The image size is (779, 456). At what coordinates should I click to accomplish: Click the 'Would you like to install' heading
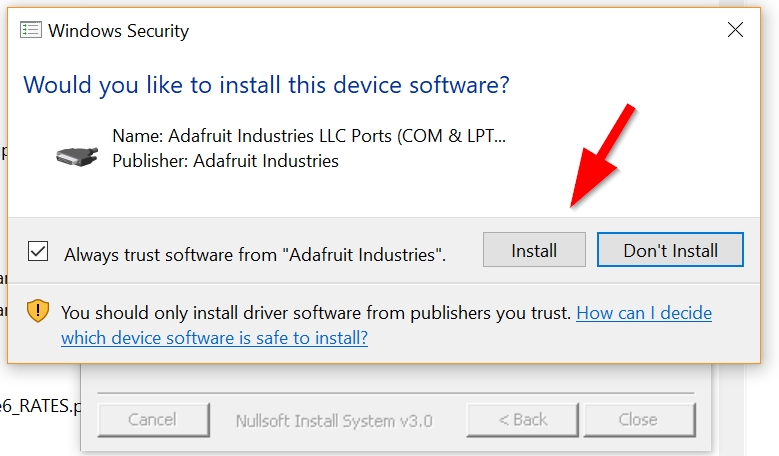tap(266, 84)
